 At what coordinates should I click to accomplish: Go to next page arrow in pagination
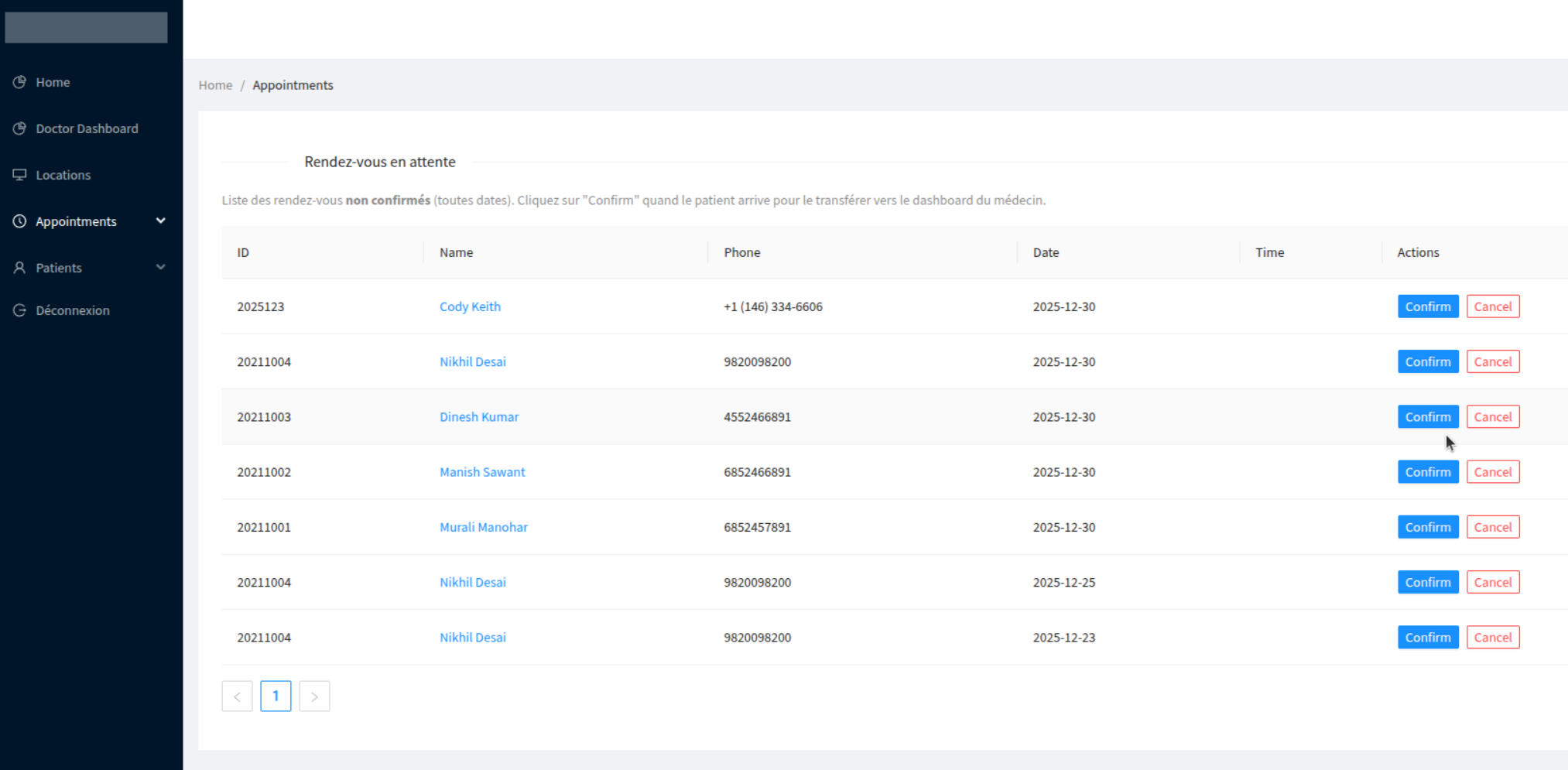pos(314,696)
